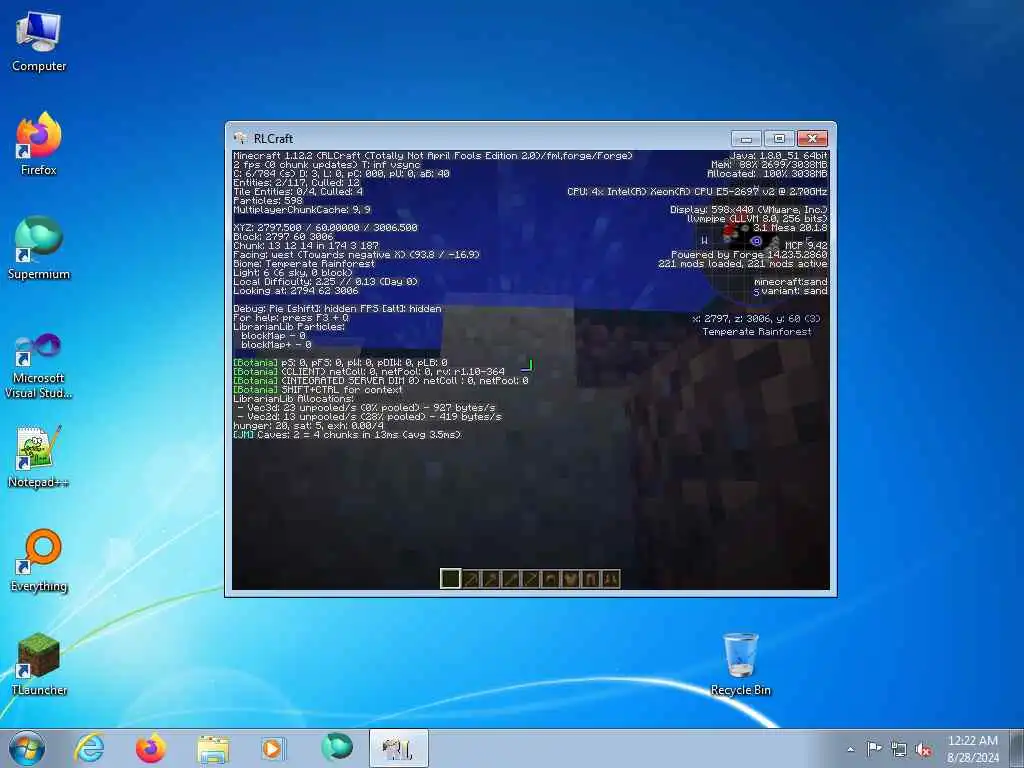Click the 'Java: 1.8.0_51 64bit' line
1024x768 pixels.
[778, 155]
